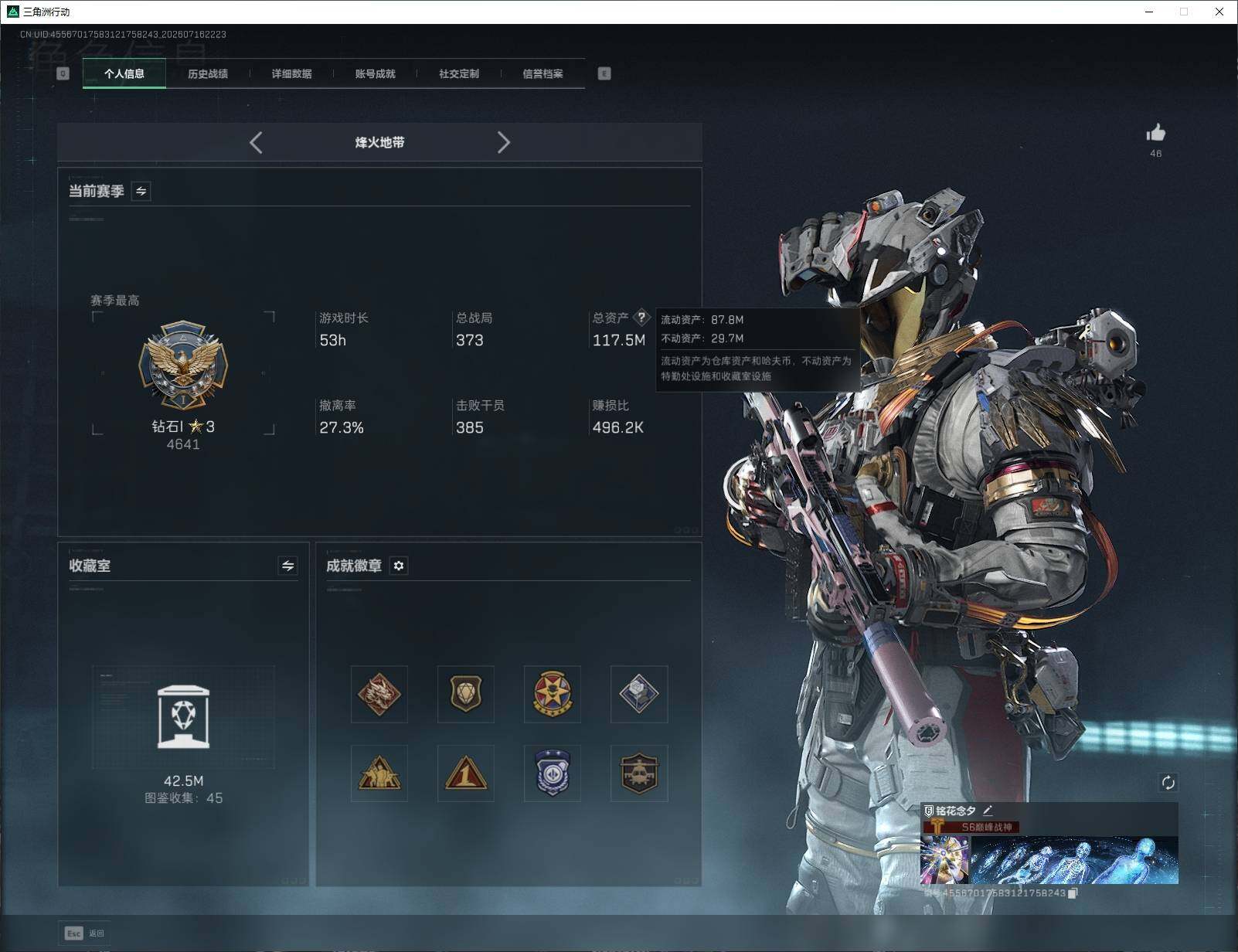The height and width of the screenshot is (952, 1238).
Task: Go to previous mode with left chevron
Action: tap(257, 142)
